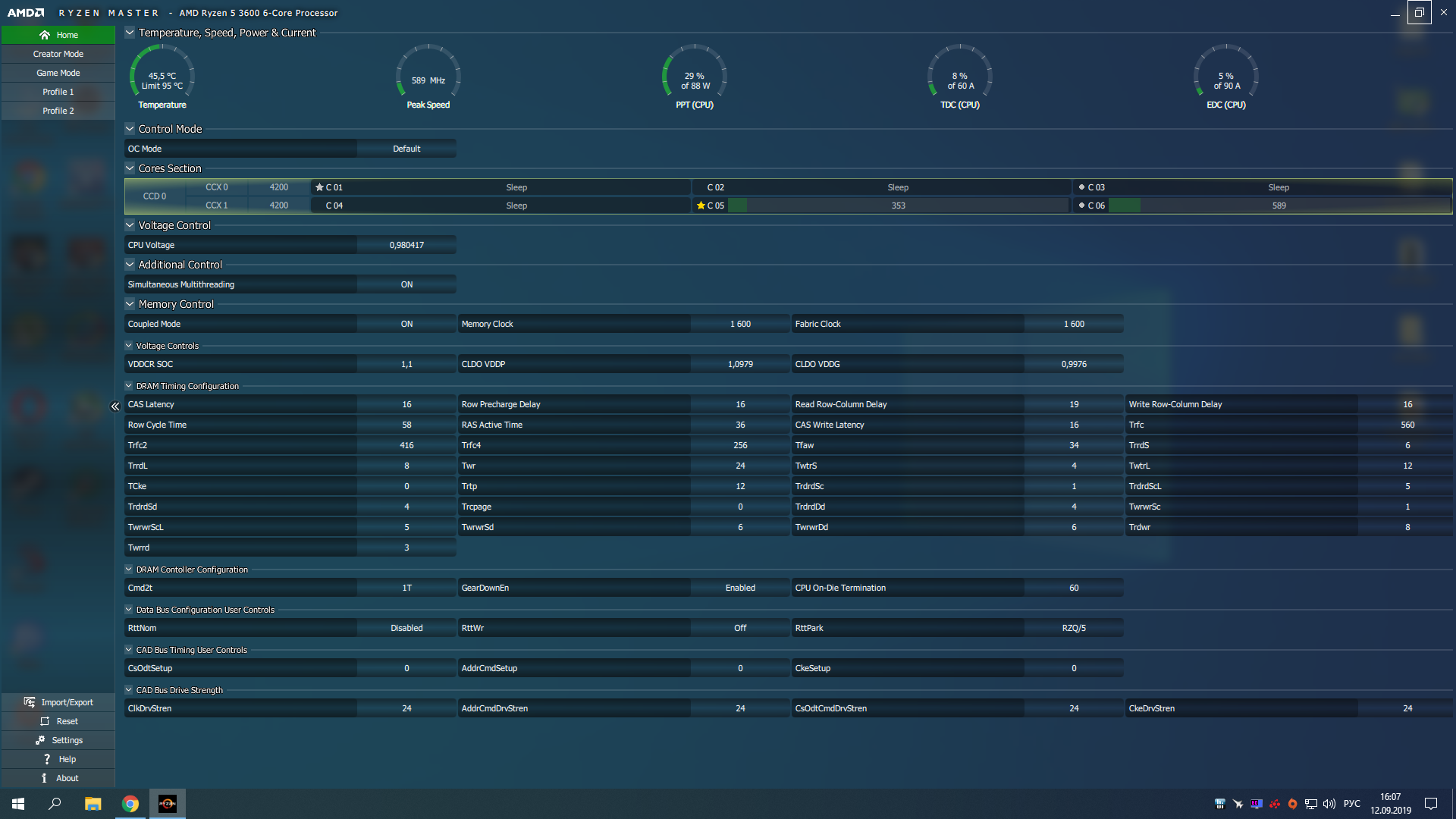Toggle Coupled Mode ON value

click(406, 324)
